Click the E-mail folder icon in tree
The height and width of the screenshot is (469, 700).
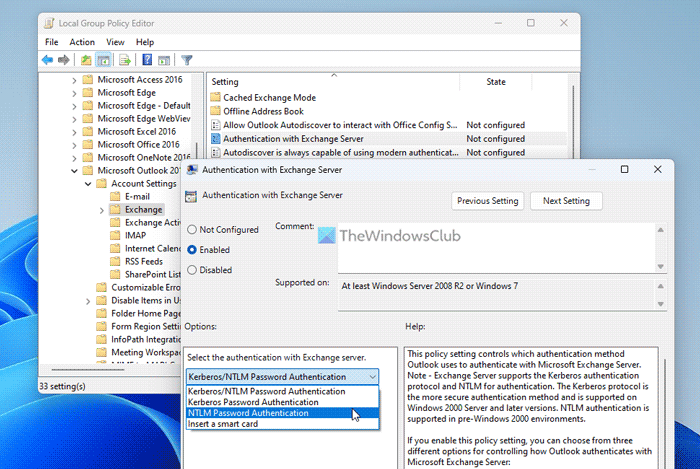point(115,196)
